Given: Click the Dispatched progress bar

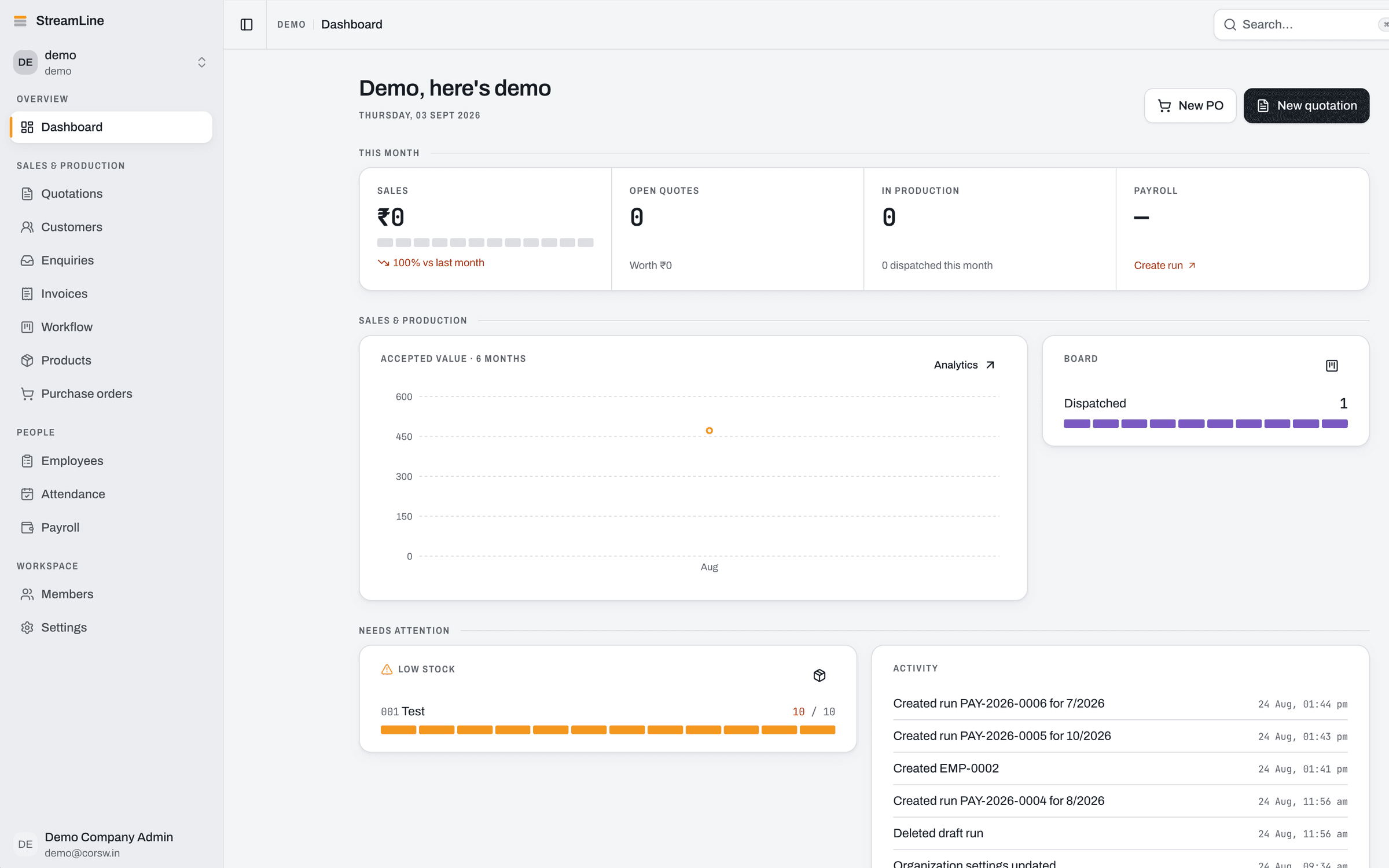Looking at the screenshot, I should (x=1206, y=424).
